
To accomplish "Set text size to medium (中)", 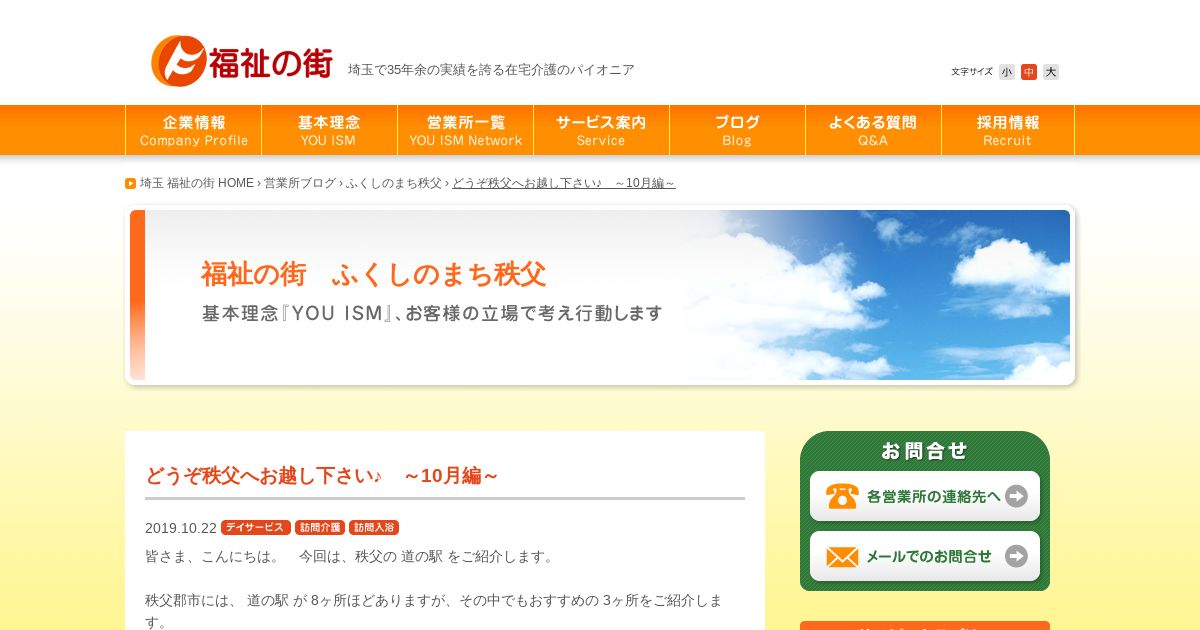I will [1029, 72].
